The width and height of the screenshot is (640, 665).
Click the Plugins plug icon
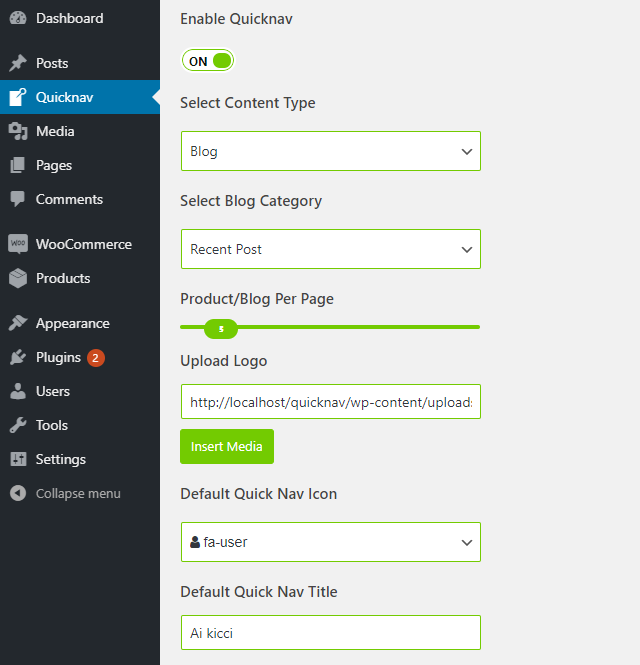click(18, 357)
